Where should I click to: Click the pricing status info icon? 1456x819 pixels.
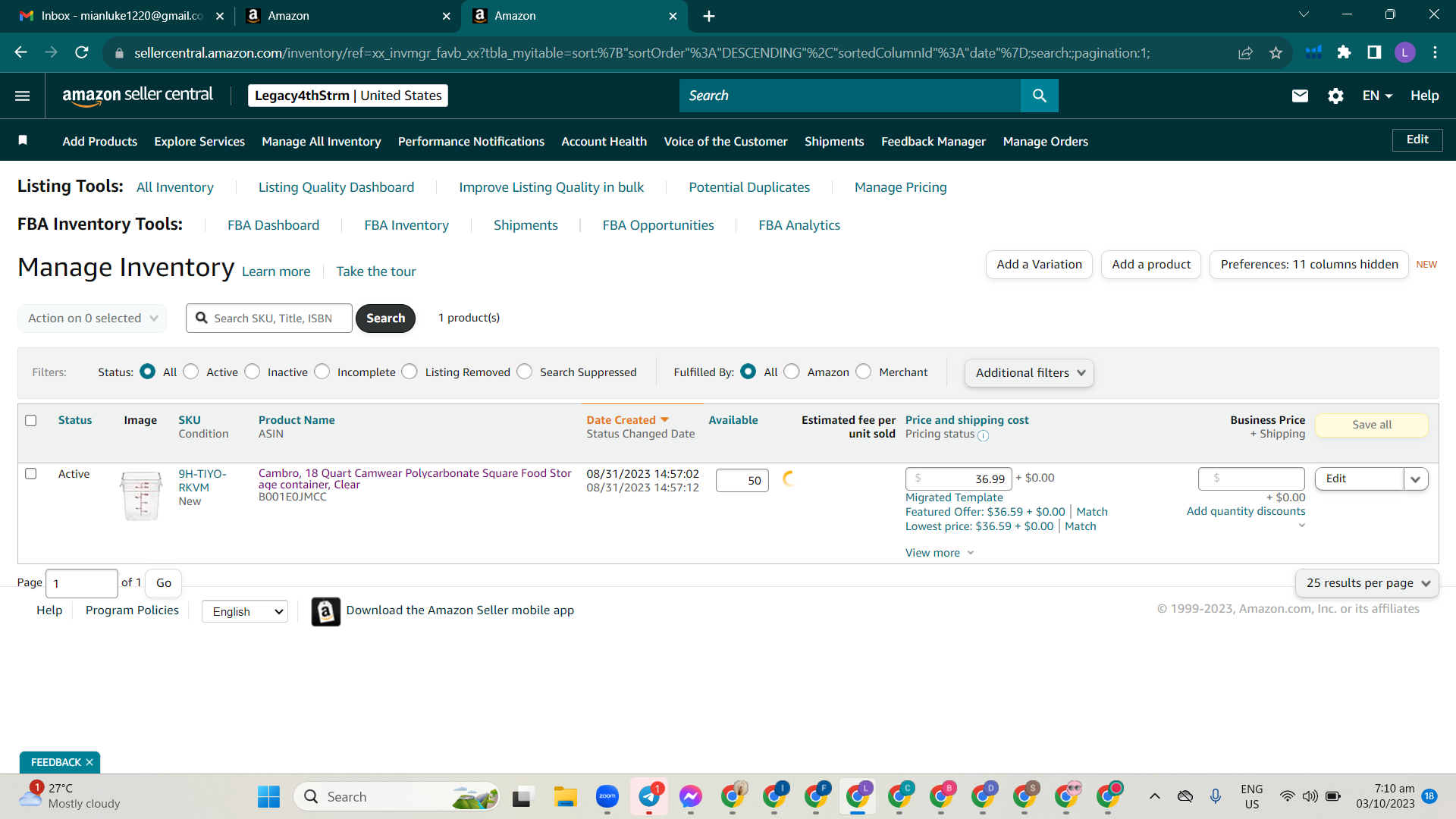[983, 435]
